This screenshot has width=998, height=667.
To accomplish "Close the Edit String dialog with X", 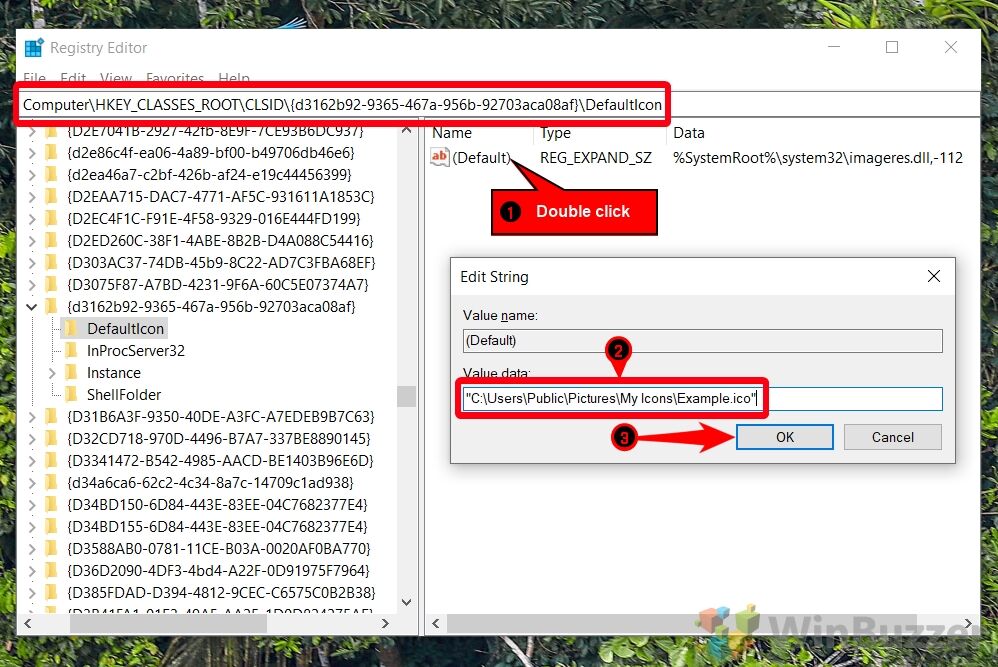I will pyautogui.click(x=934, y=276).
